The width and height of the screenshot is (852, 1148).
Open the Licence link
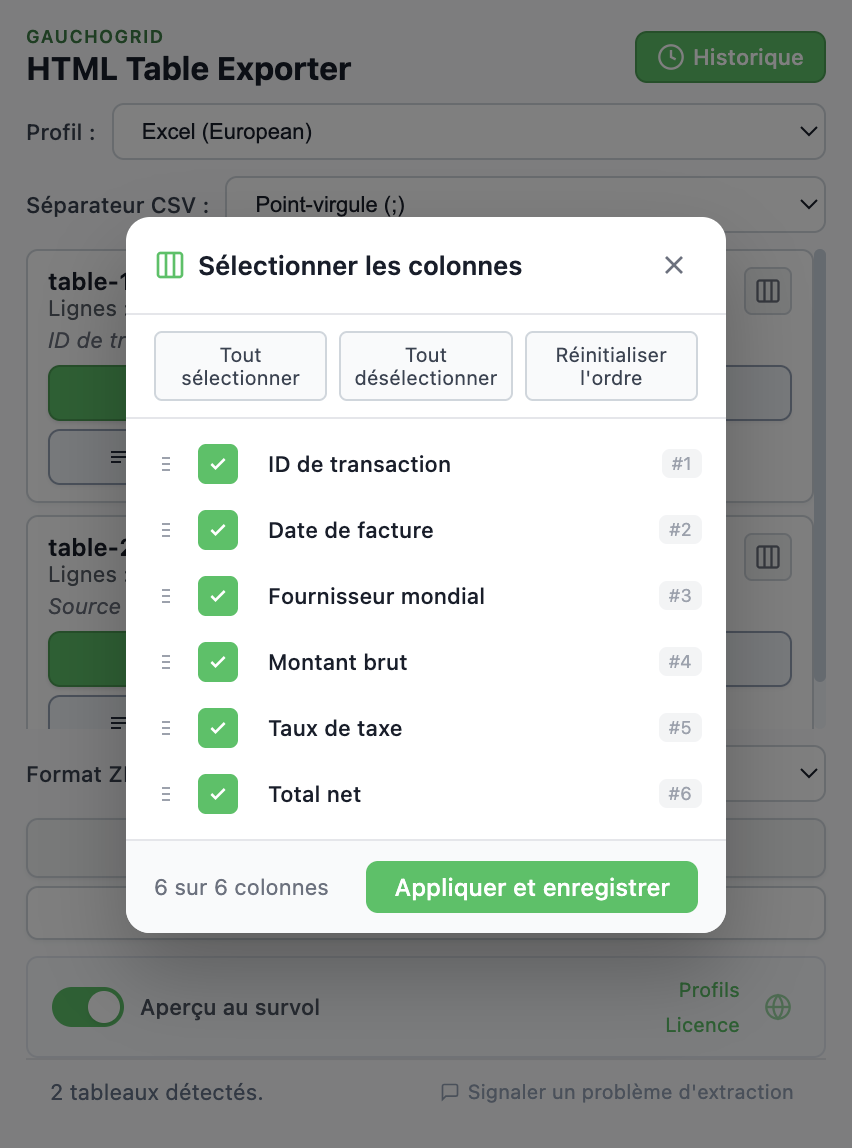coord(702,1024)
